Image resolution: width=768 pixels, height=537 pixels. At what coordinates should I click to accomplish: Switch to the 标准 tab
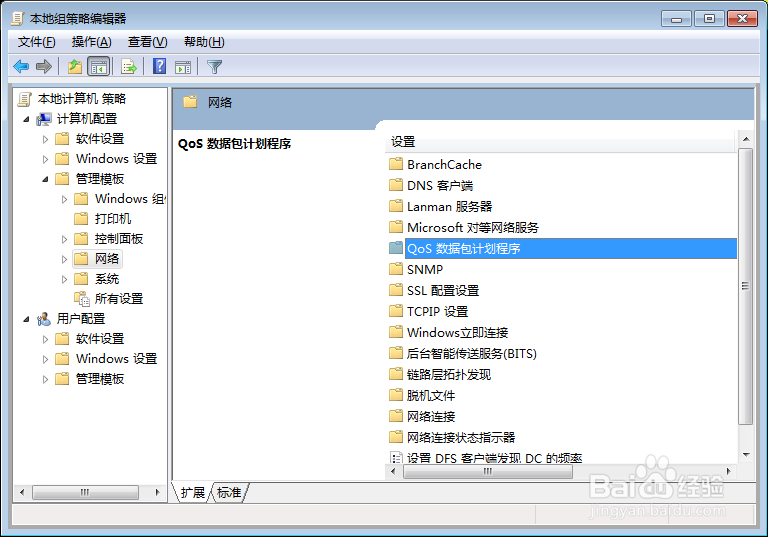(229, 492)
